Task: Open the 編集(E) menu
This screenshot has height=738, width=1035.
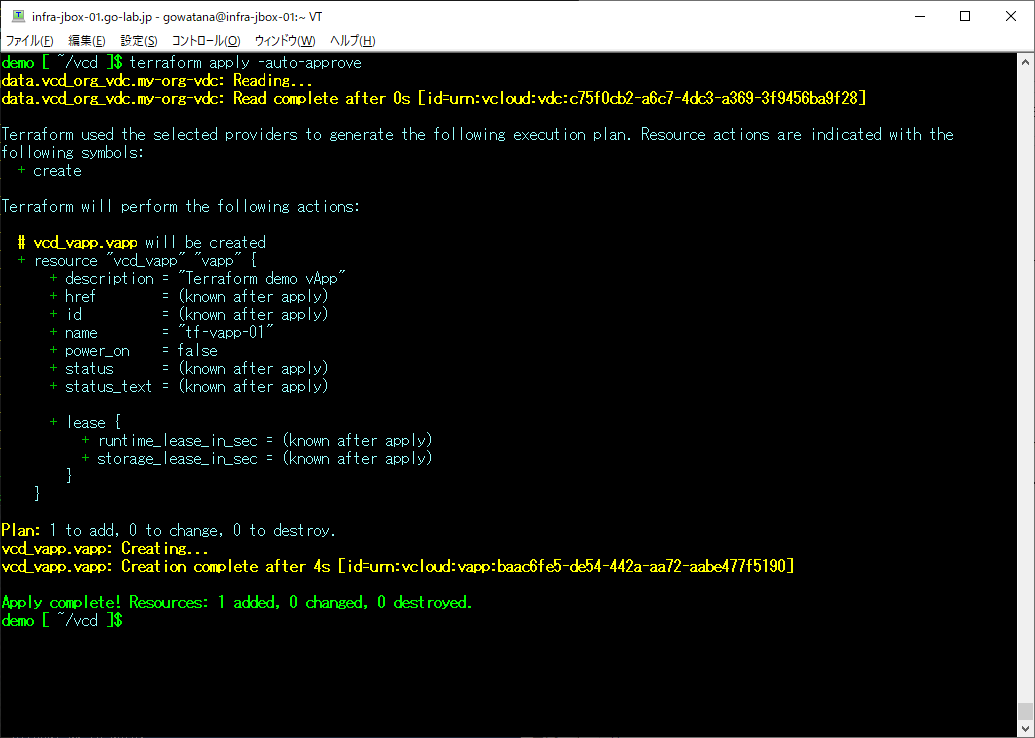Action: tap(86, 41)
